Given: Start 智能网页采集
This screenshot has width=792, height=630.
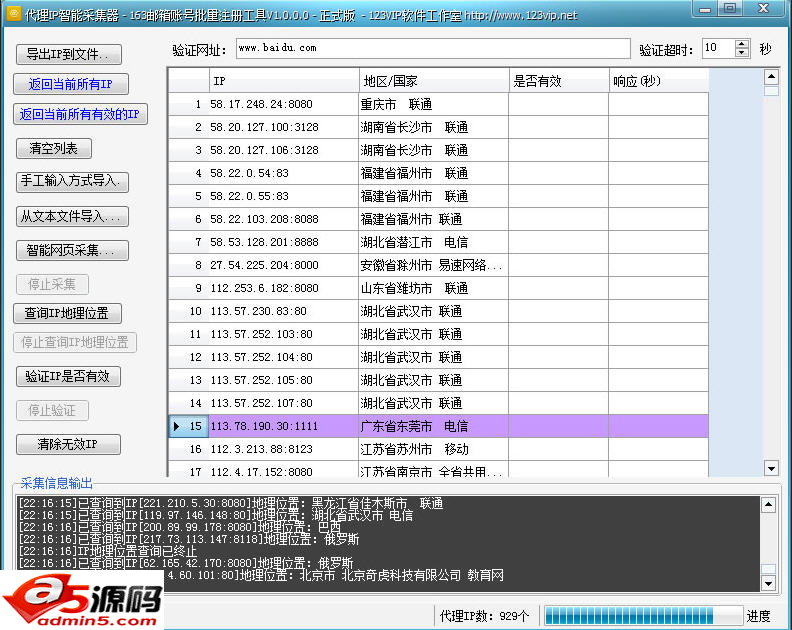Looking at the screenshot, I should [x=72, y=250].
